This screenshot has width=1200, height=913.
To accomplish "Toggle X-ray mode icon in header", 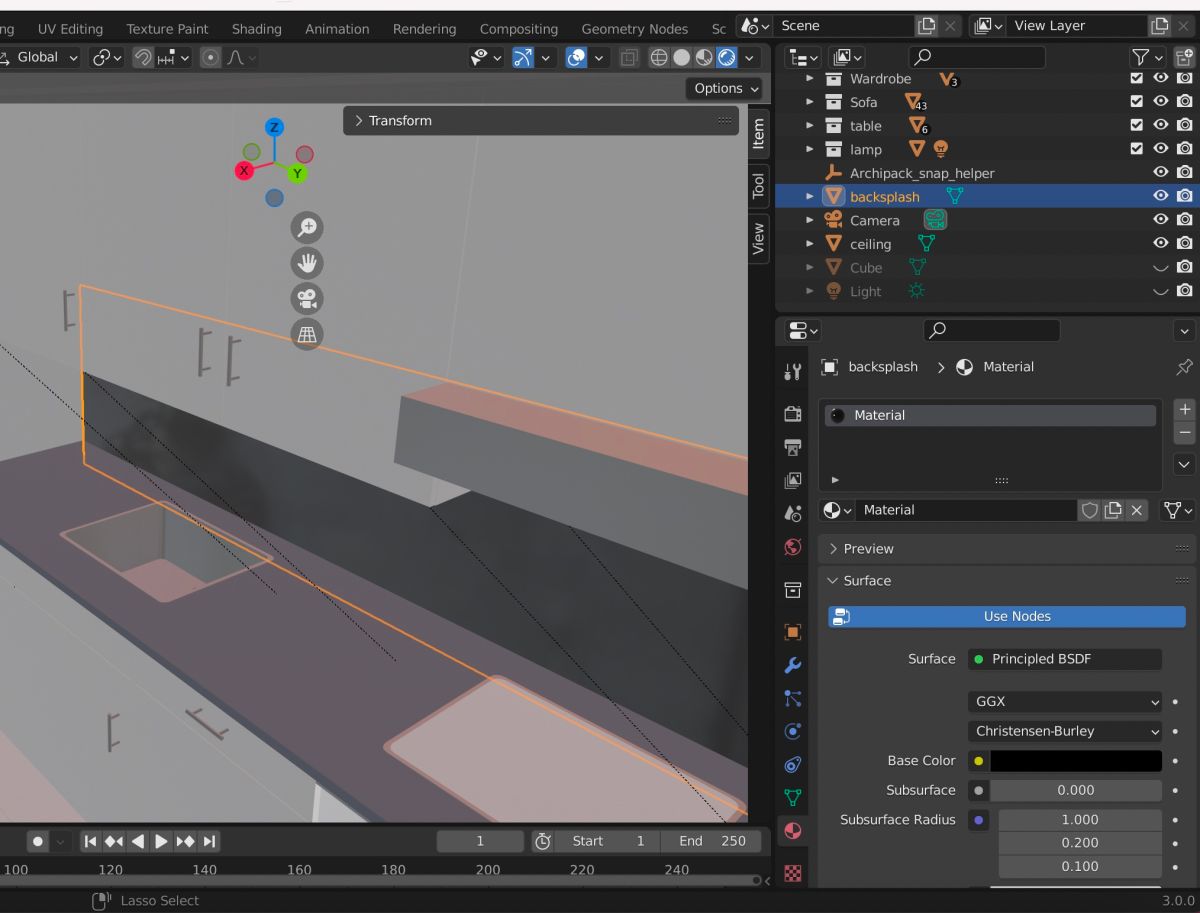I will click(x=629, y=57).
